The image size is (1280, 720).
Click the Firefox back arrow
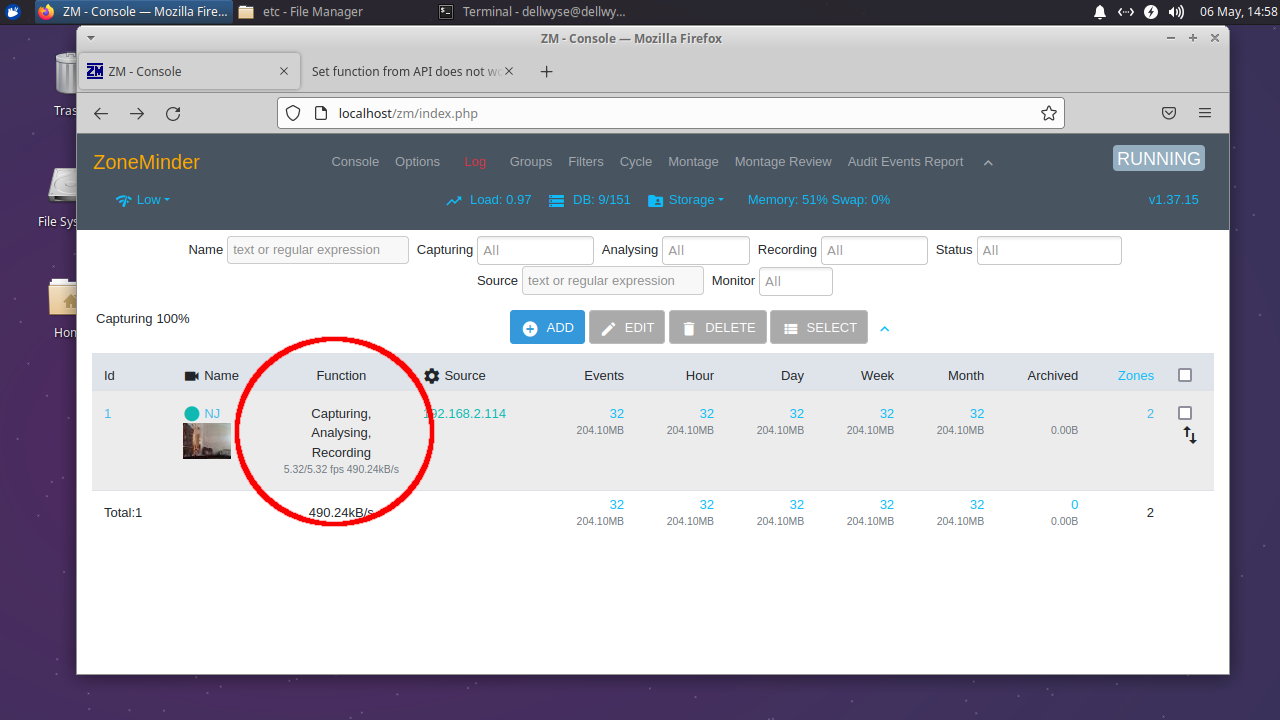101,114
